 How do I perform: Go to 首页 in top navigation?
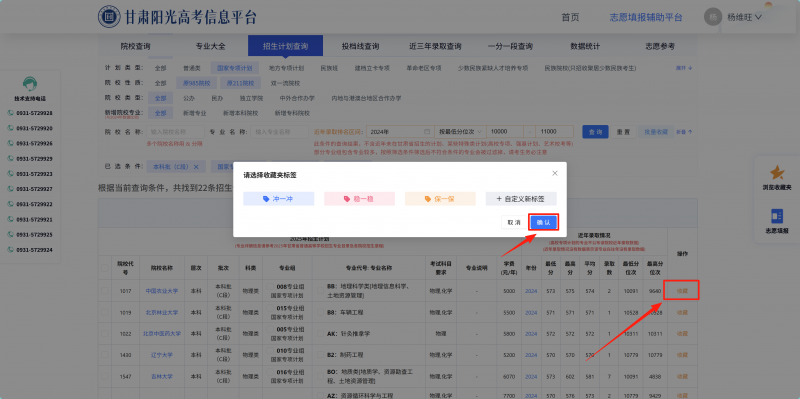pos(570,17)
